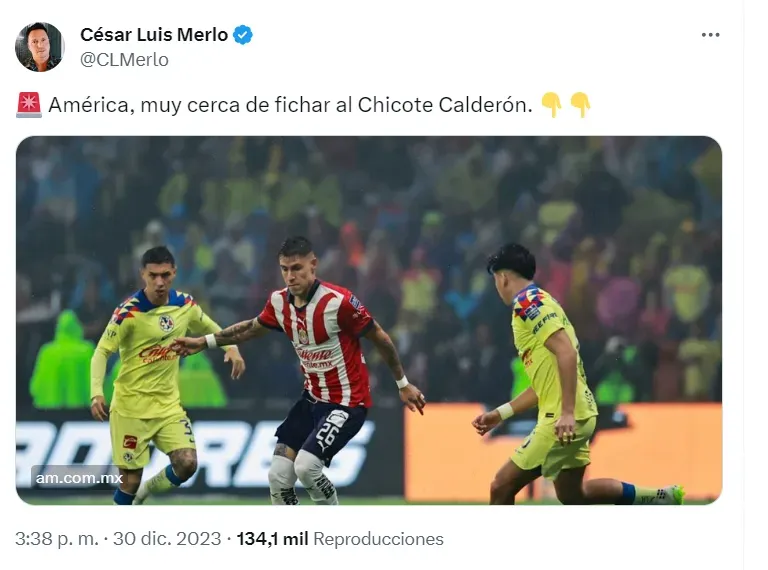The width and height of the screenshot is (768, 570).
Task: Open the attached football match photo
Action: click(369, 320)
